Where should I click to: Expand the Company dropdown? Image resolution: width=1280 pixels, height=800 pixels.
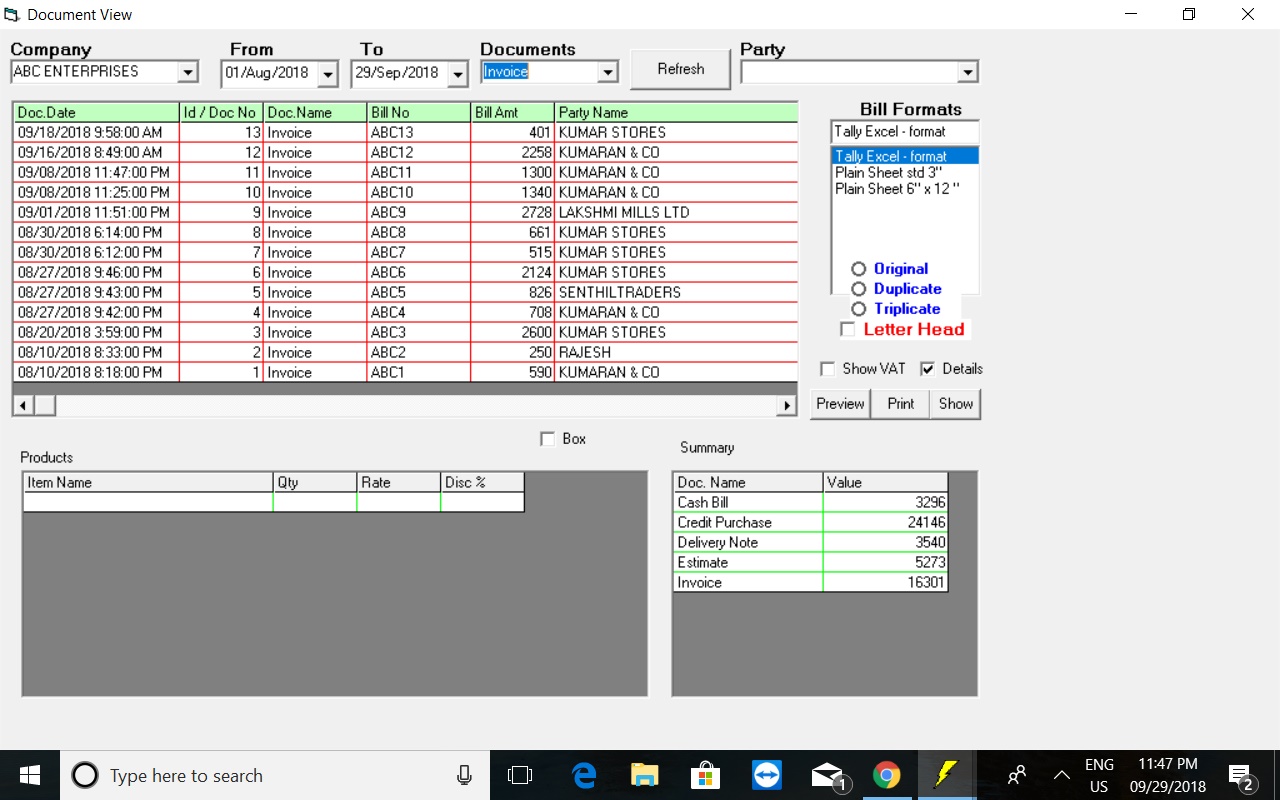click(187, 73)
